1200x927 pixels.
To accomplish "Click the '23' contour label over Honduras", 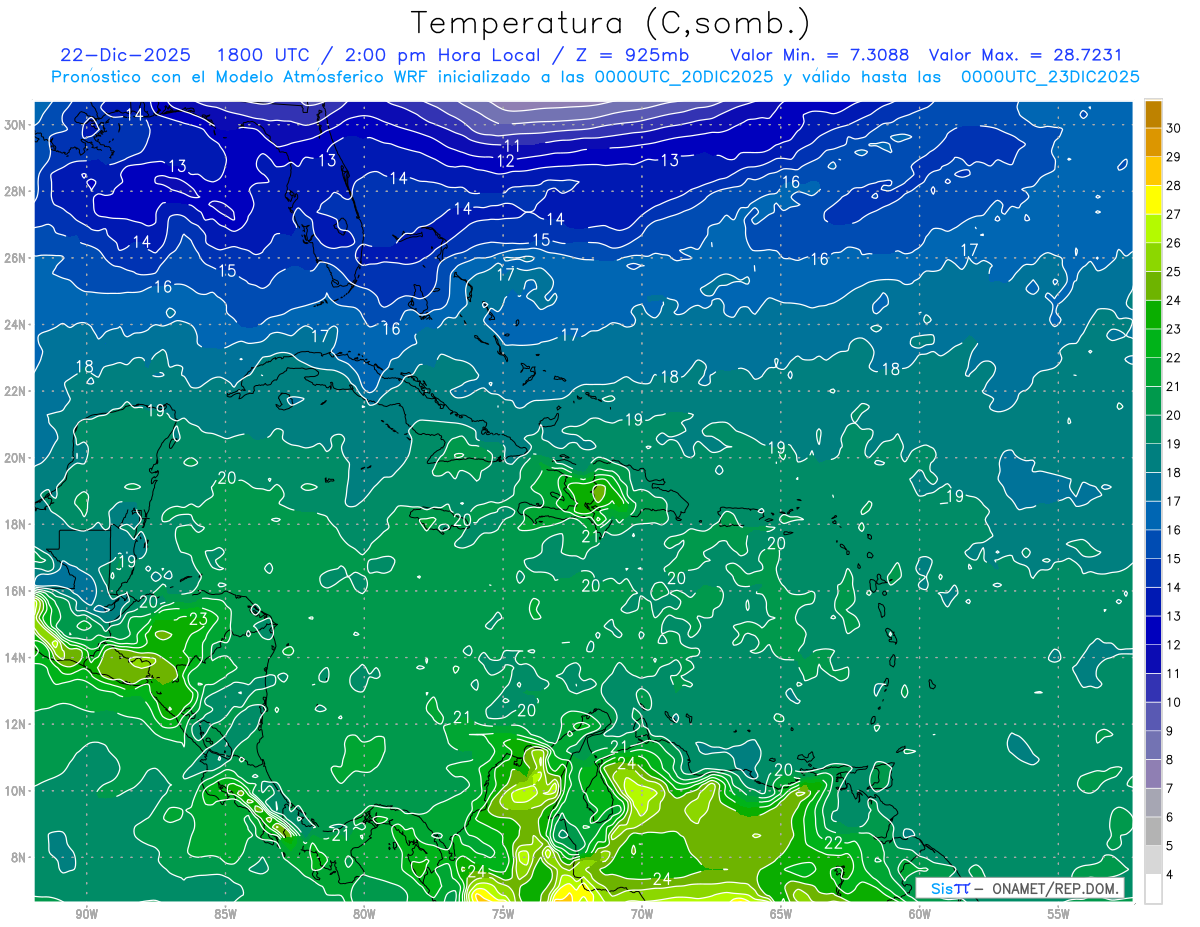I will point(198,619).
